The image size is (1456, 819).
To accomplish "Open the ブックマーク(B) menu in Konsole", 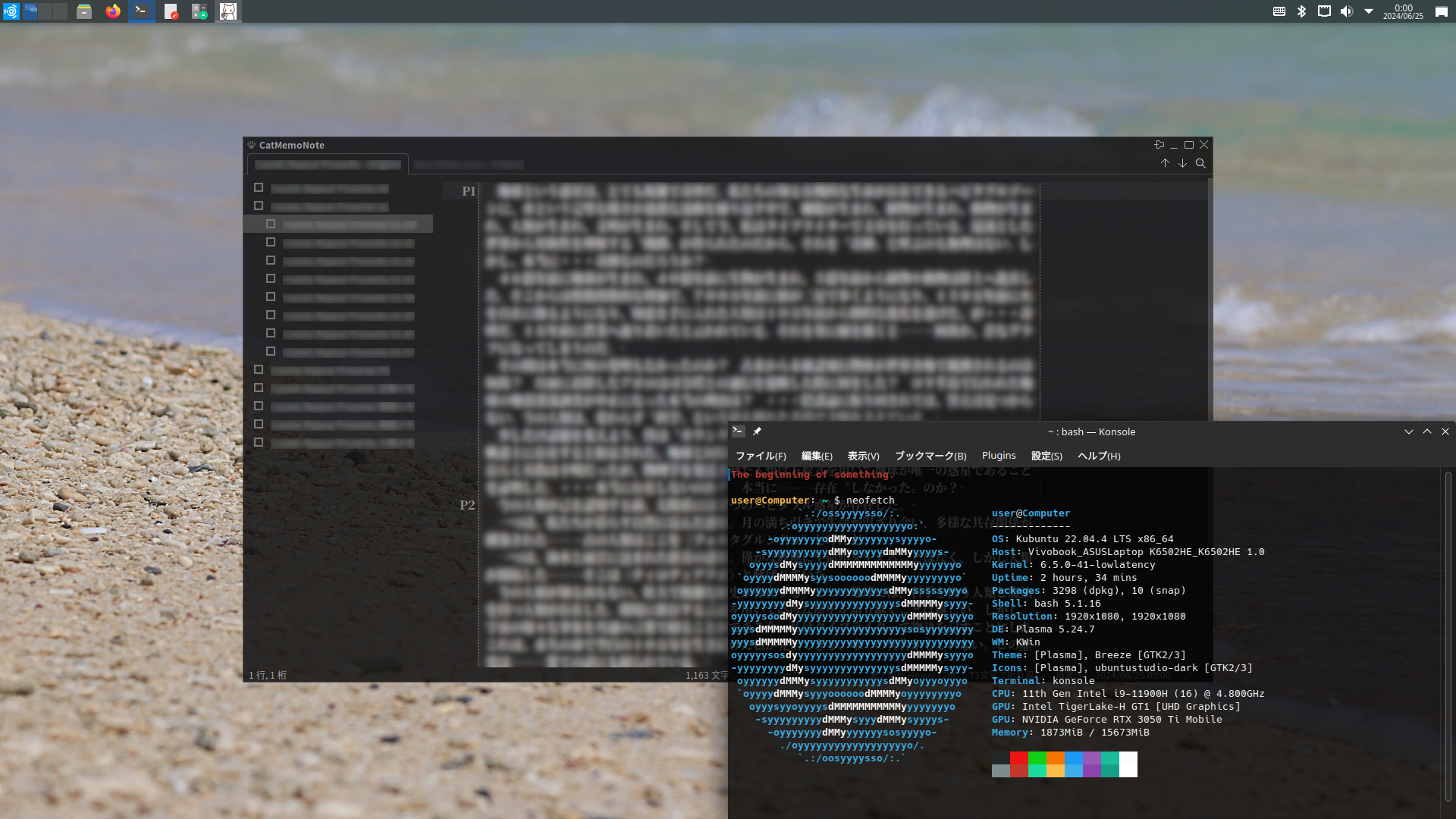I will pyautogui.click(x=930, y=456).
